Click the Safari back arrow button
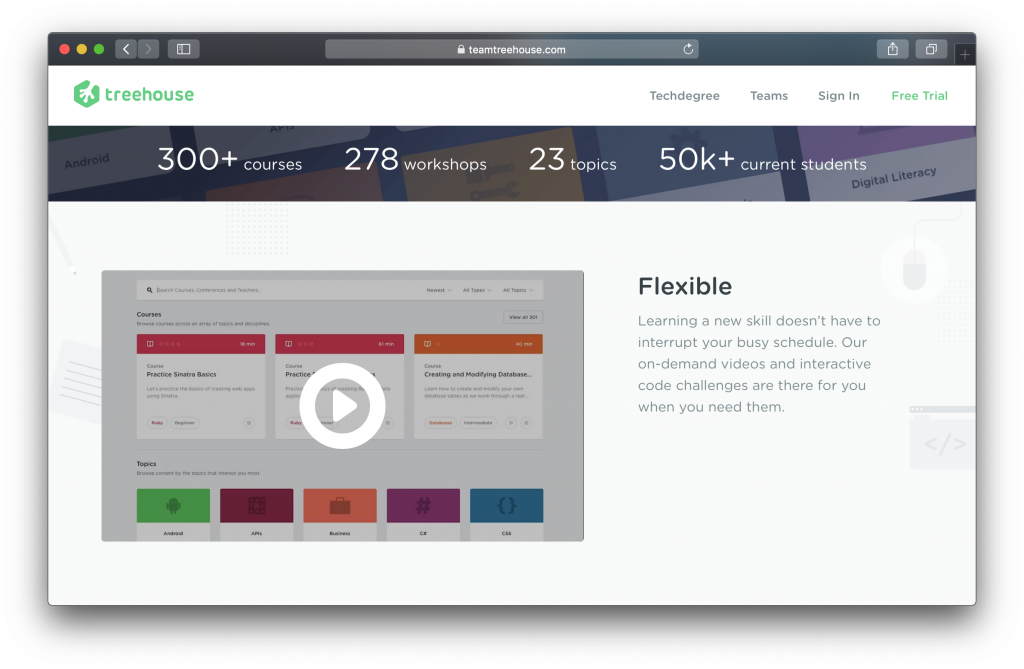The height and width of the screenshot is (669, 1024). coord(126,49)
